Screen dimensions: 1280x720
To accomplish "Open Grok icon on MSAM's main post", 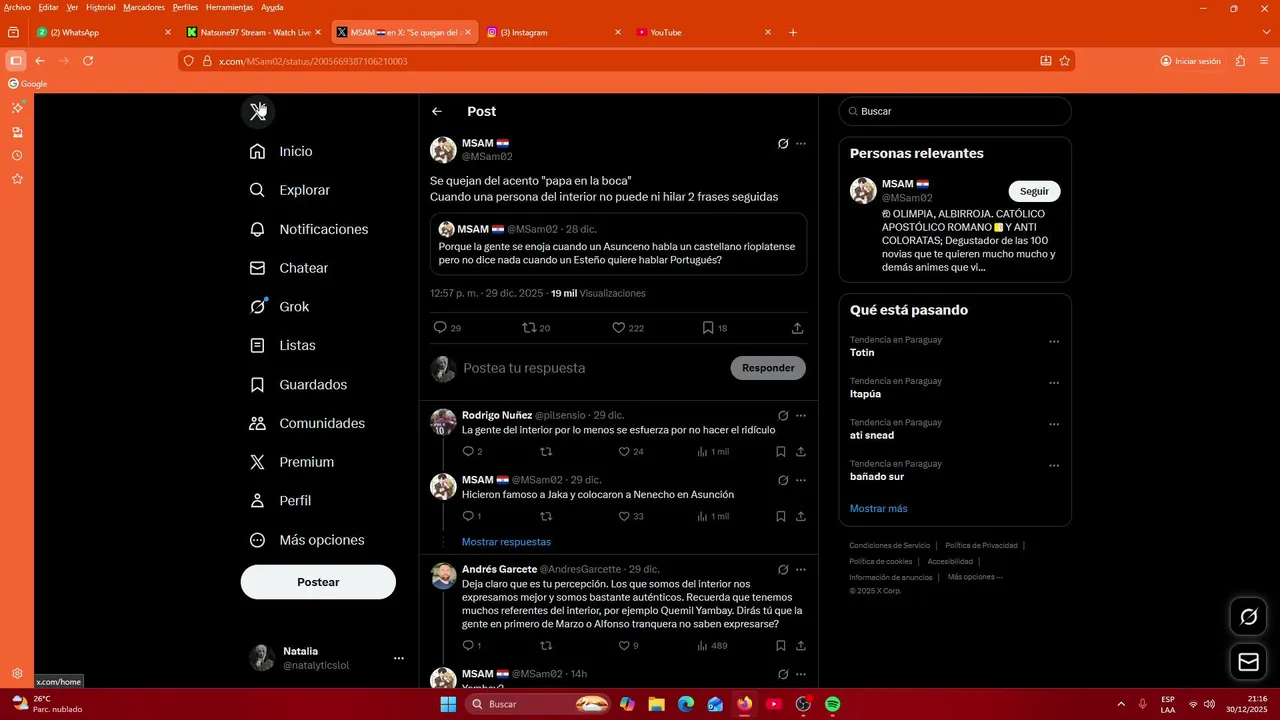I will (x=783, y=144).
